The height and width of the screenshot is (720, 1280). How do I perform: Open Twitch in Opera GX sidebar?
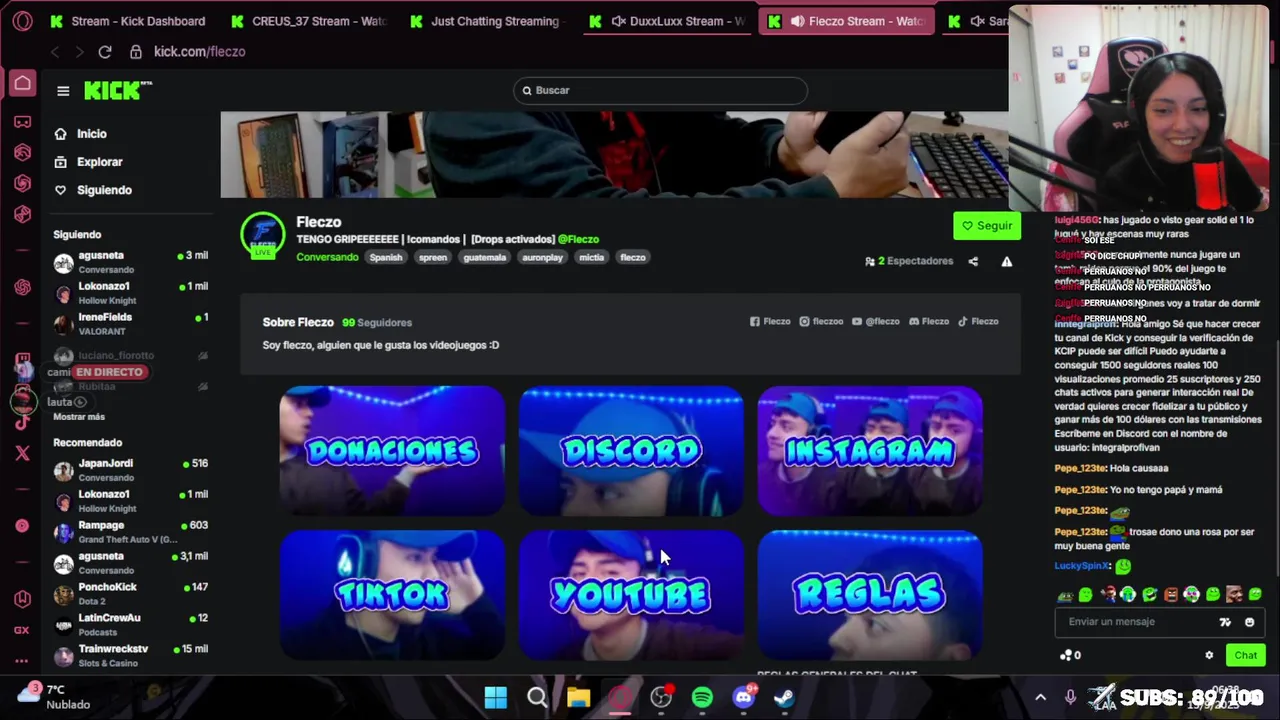[x=22, y=360]
